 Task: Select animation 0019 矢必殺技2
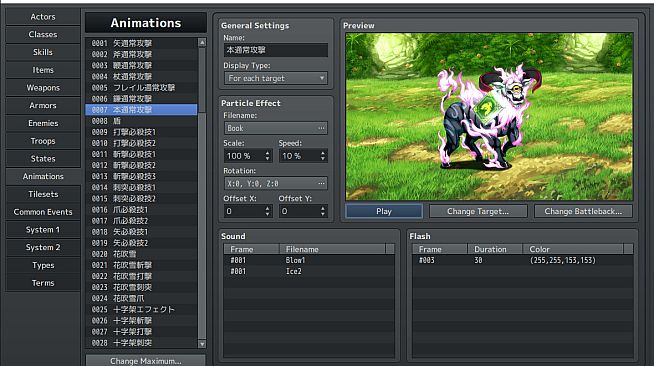coord(141,243)
